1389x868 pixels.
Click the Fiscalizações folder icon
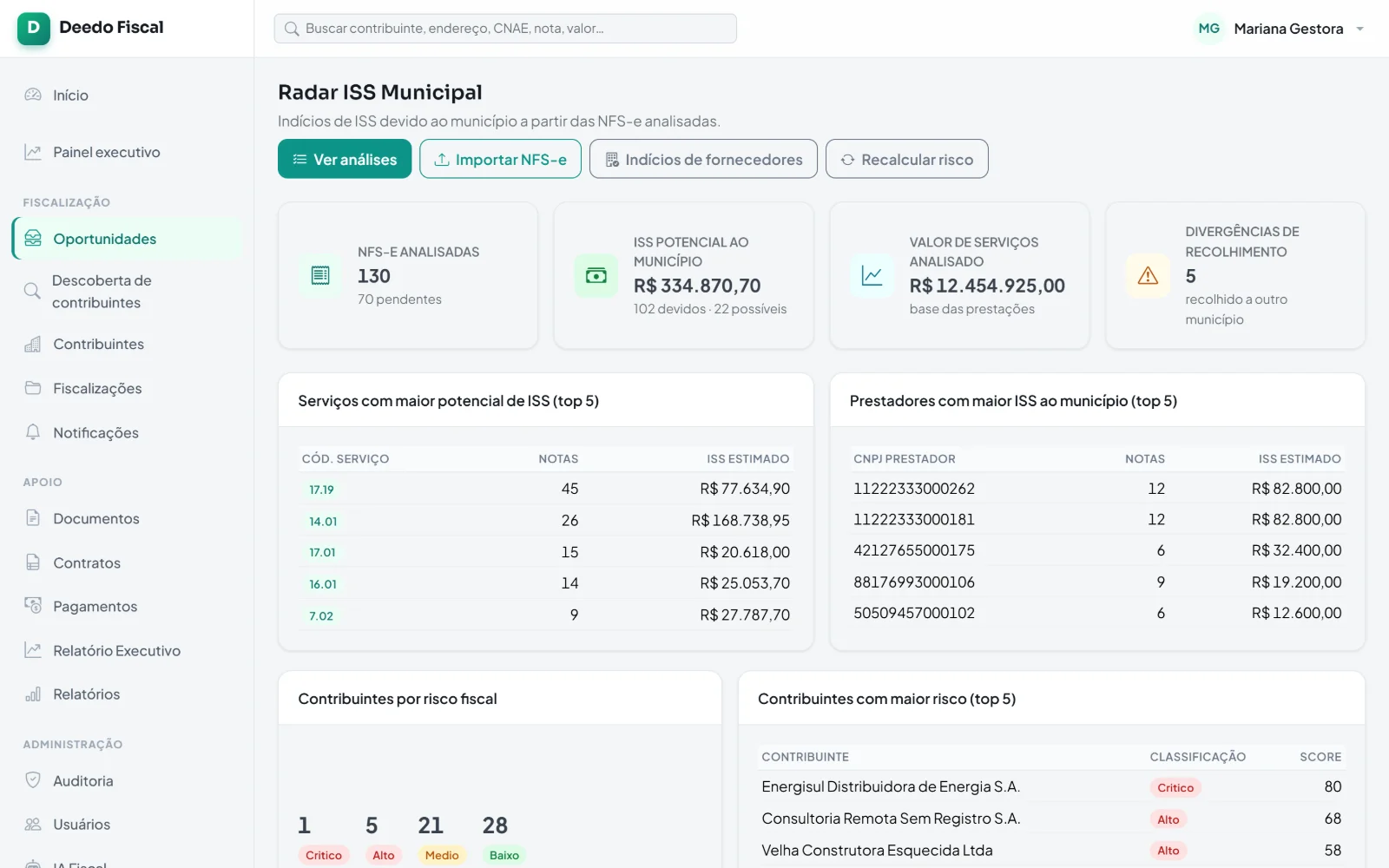(33, 388)
